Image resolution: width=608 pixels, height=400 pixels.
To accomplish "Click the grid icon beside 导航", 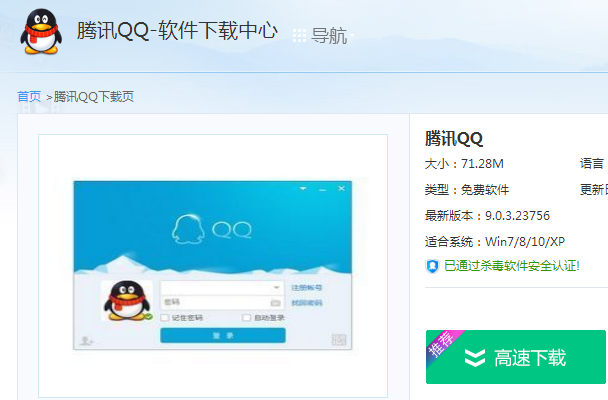I will tap(299, 36).
